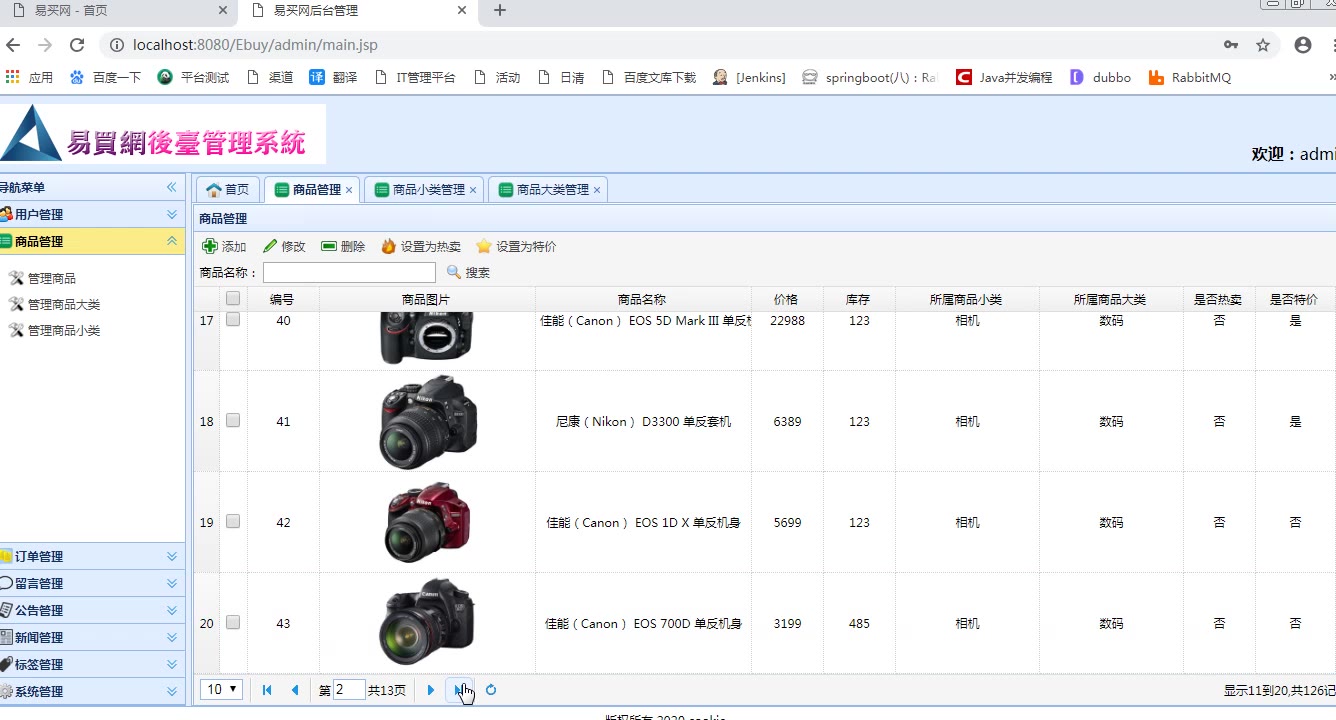Open the browser profile icon
The image size is (1336, 720).
coord(1302,45)
